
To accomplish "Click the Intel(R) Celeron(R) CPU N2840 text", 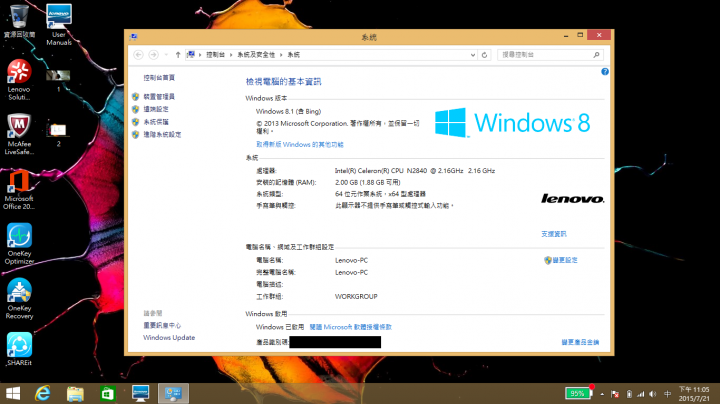I will tap(415, 170).
